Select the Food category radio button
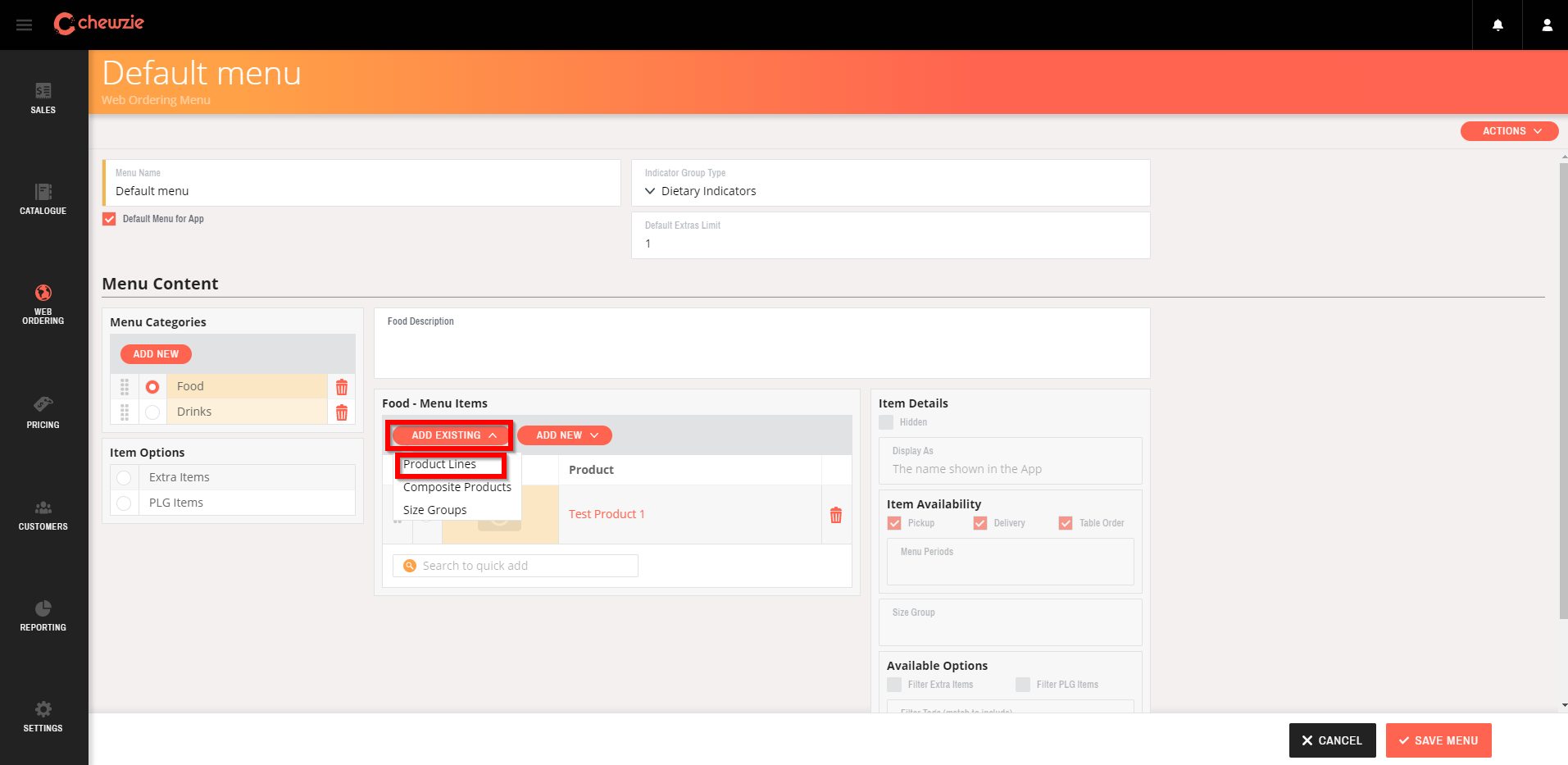 [x=152, y=387]
